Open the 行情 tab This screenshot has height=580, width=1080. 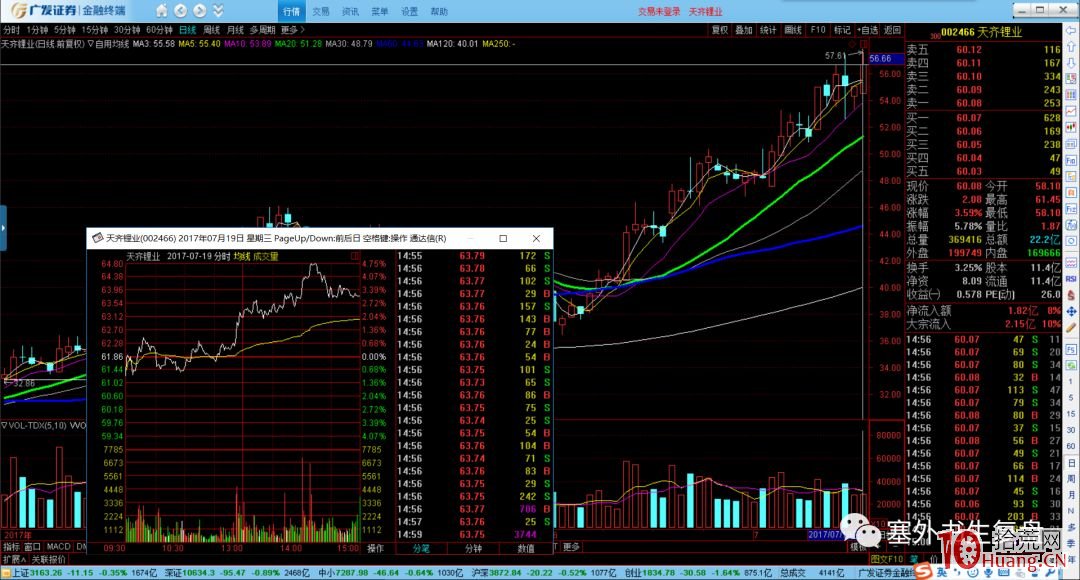(291, 11)
